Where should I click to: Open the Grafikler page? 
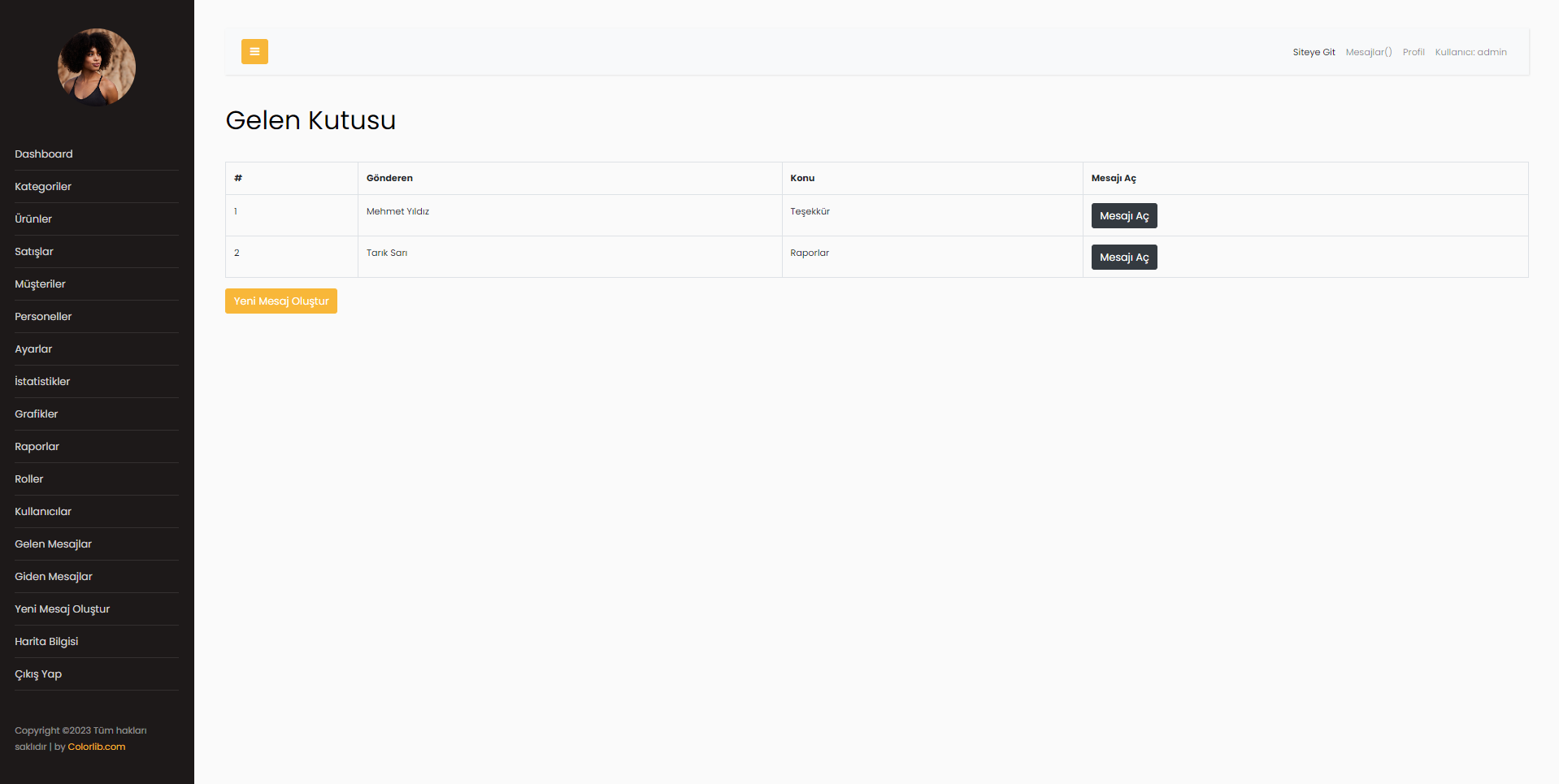[37, 414]
